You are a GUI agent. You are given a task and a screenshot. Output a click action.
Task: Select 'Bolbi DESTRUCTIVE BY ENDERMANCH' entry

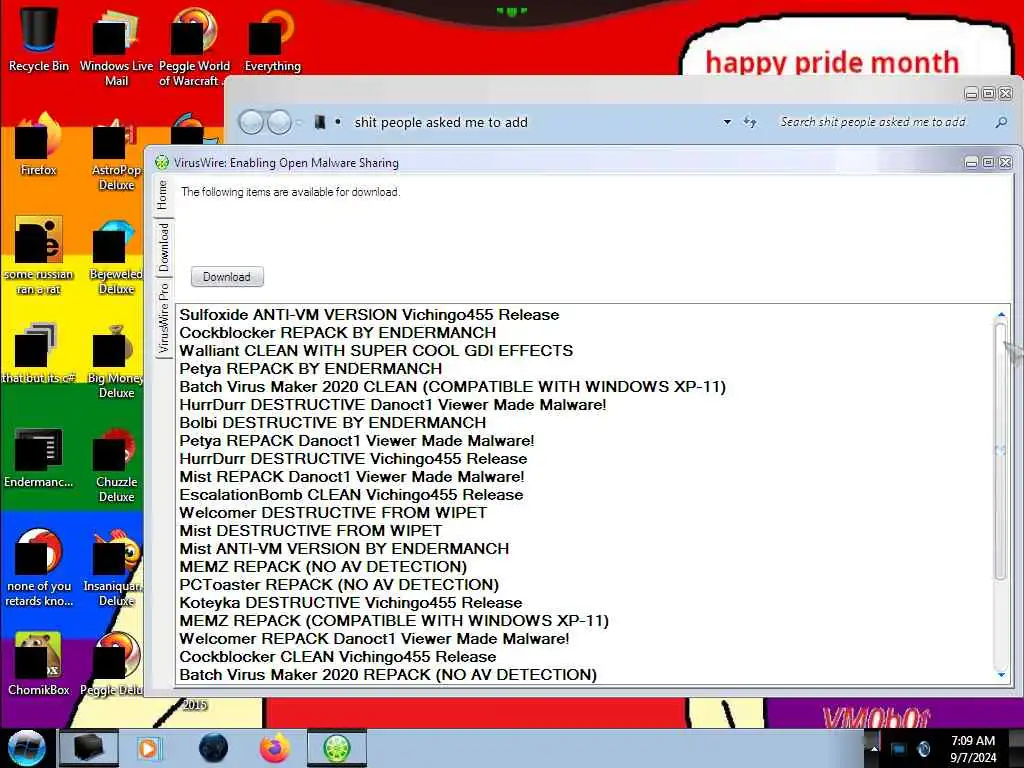(x=333, y=423)
